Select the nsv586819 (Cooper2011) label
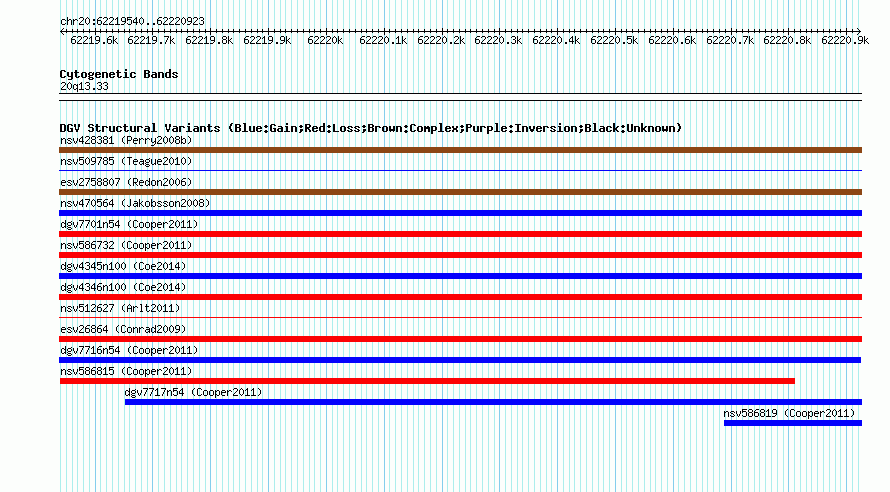The width and height of the screenshot is (890, 492). (x=789, y=413)
